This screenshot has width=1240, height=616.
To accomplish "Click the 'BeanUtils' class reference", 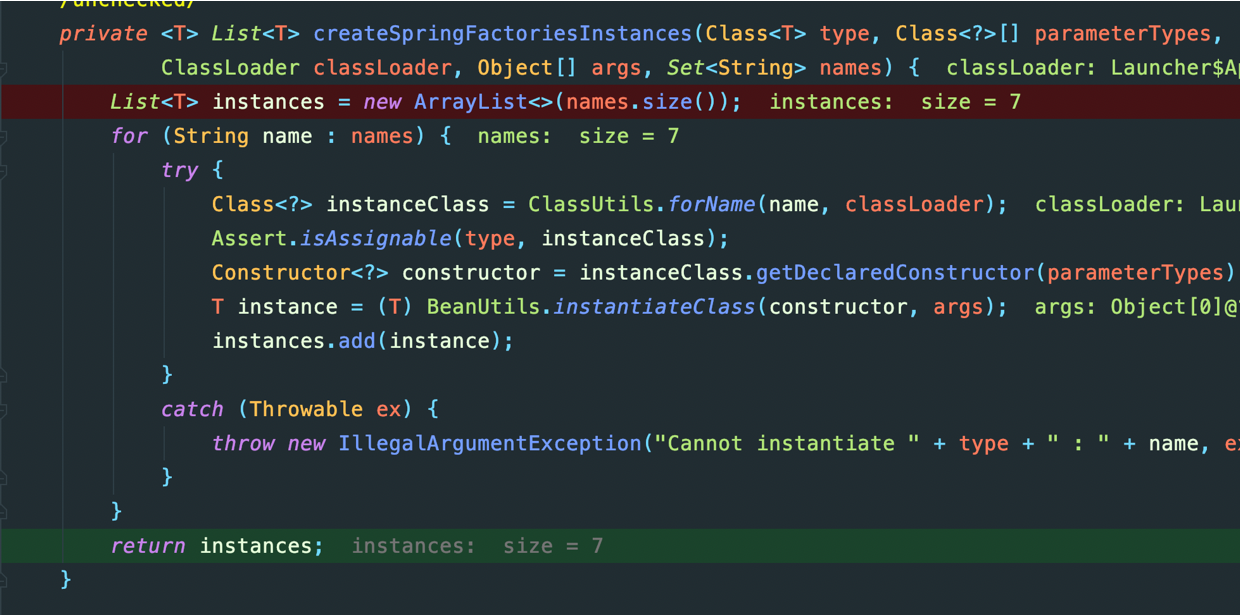I will (483, 306).
